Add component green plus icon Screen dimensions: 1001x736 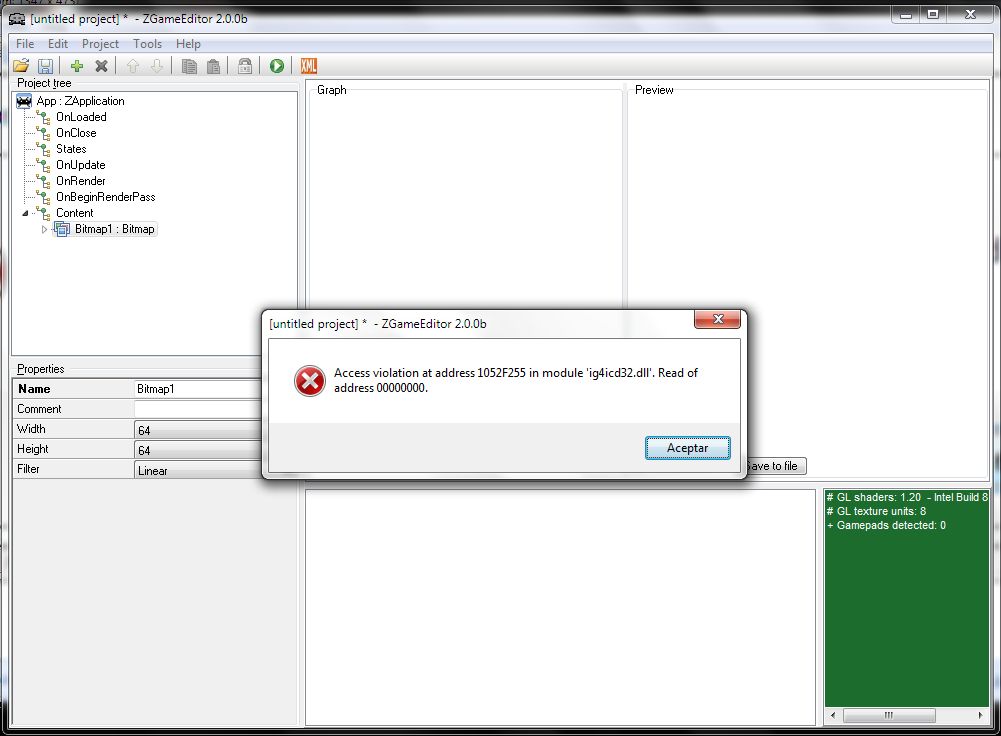click(x=77, y=66)
